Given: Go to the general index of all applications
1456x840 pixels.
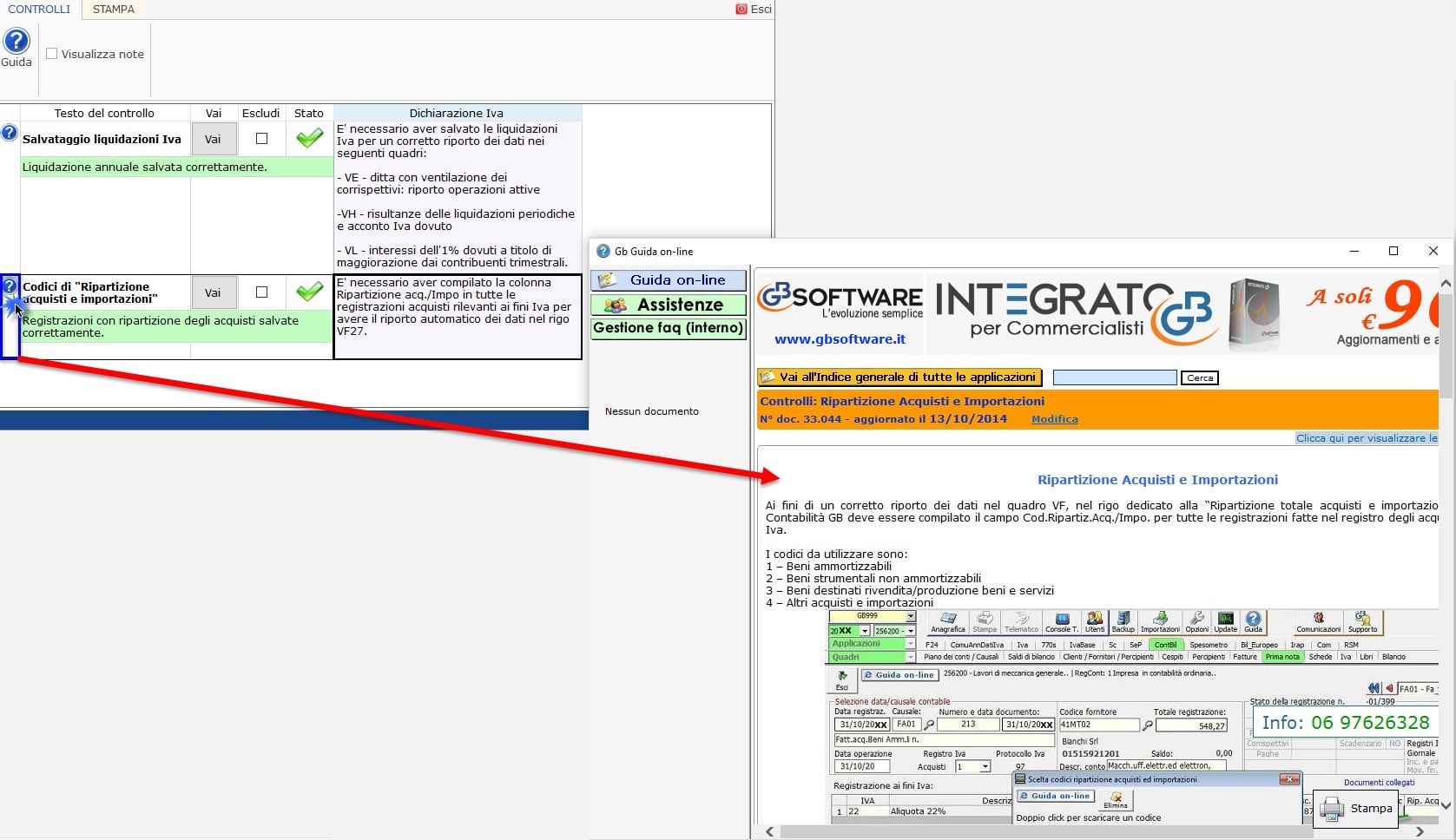Looking at the screenshot, I should pyautogui.click(x=899, y=377).
